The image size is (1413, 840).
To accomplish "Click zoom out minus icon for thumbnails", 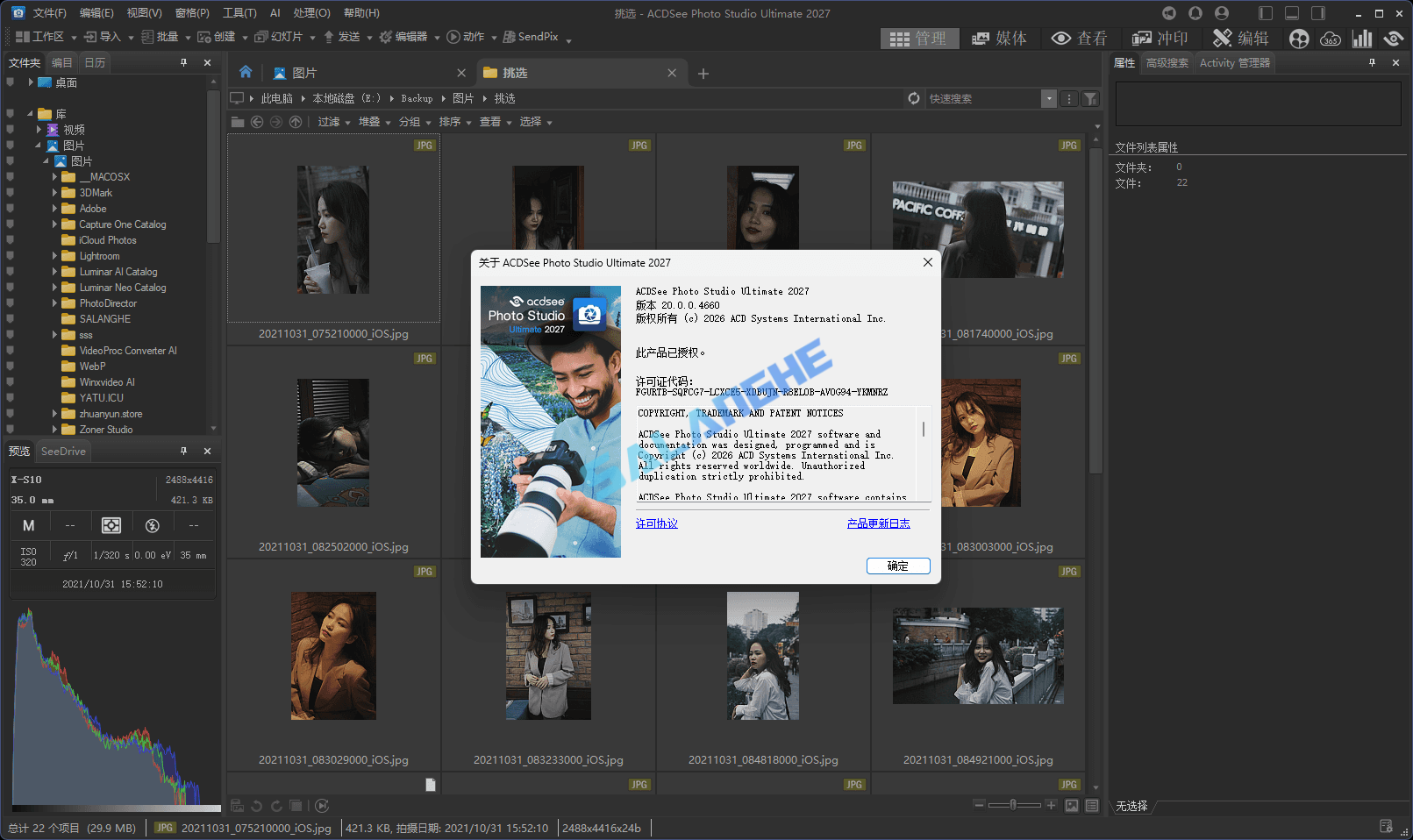I will (979, 805).
